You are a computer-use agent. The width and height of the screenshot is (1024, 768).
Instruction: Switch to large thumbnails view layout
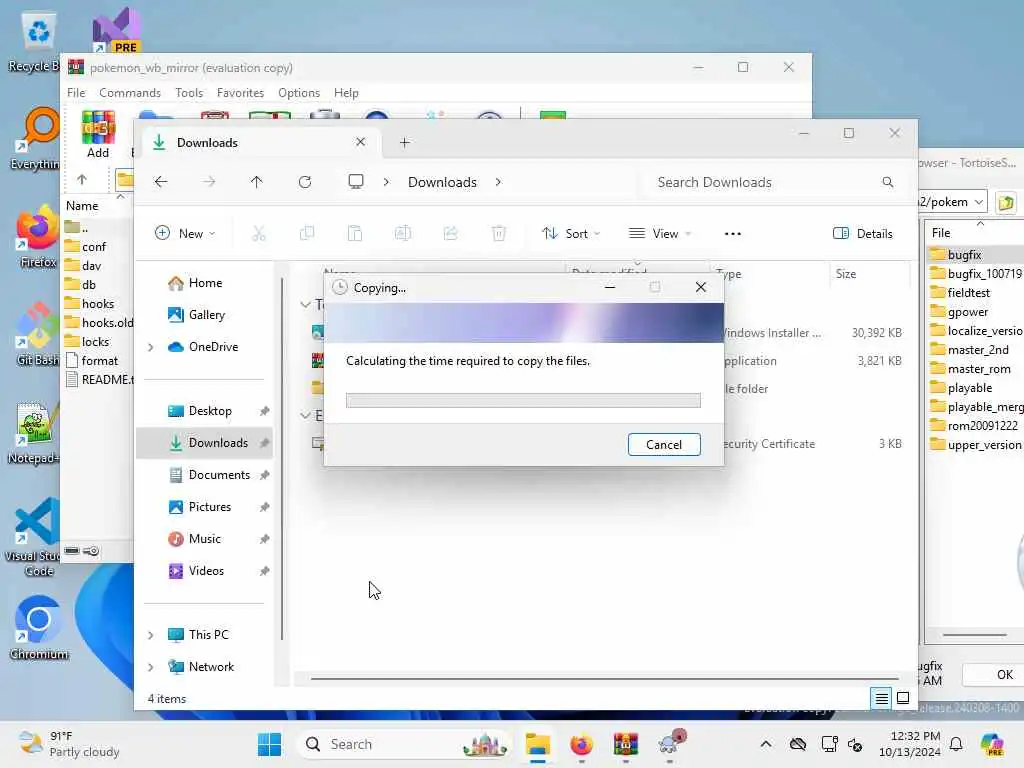point(903,699)
